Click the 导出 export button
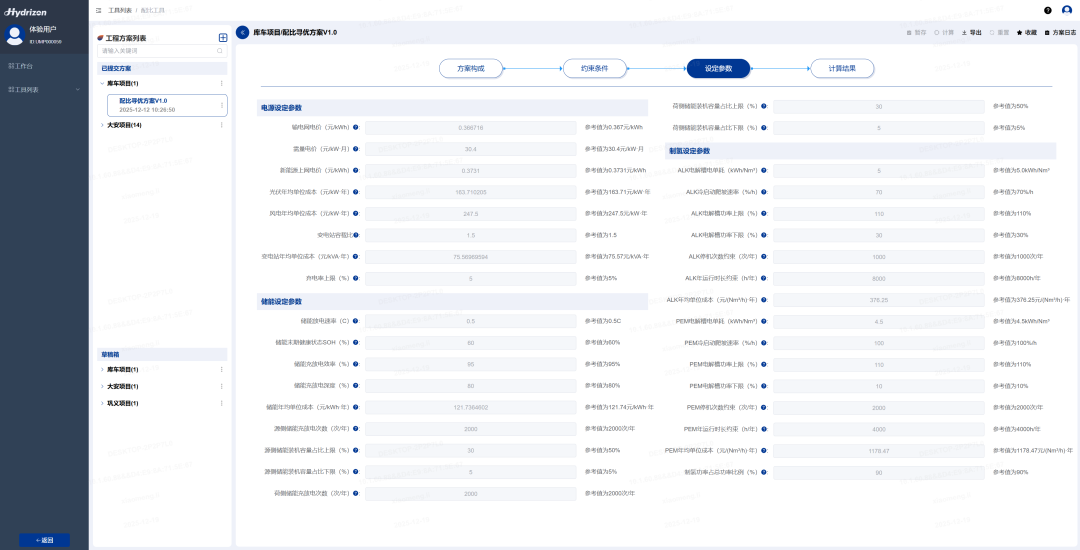 coord(970,32)
